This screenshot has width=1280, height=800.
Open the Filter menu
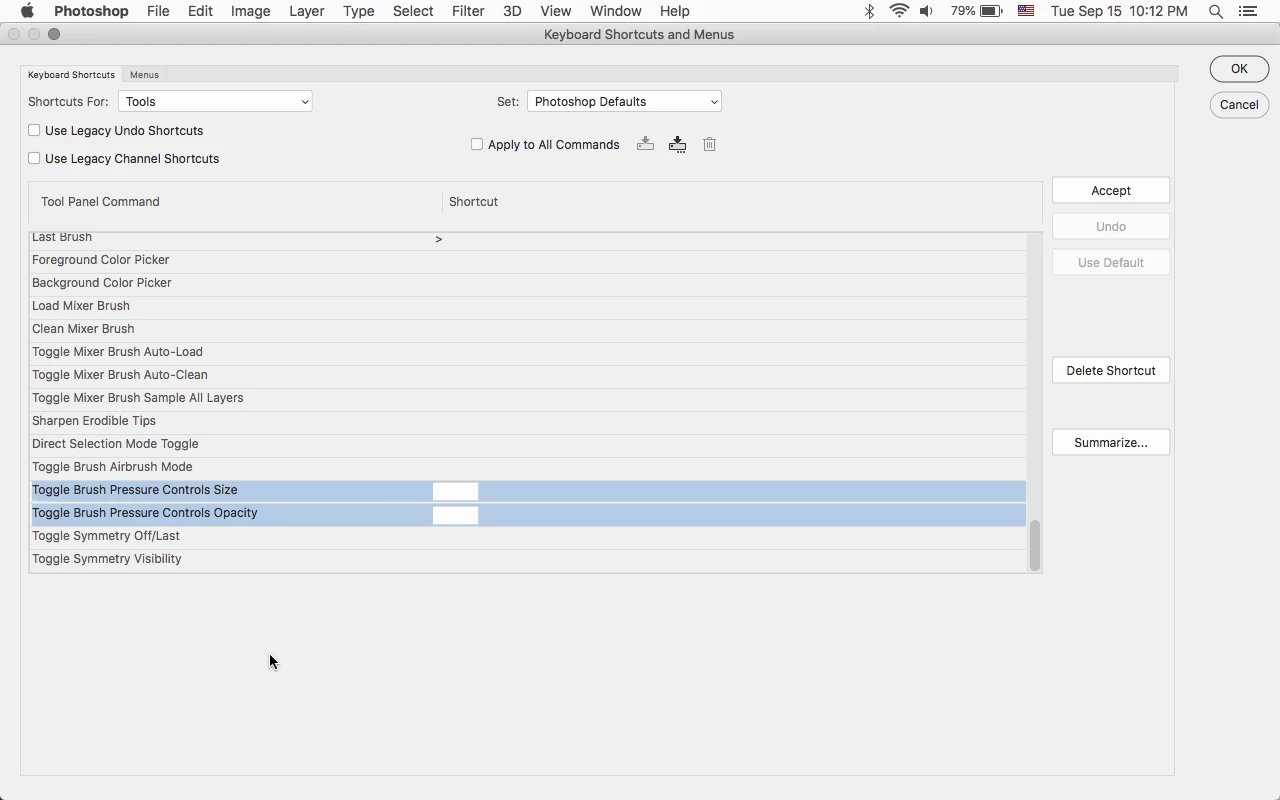(468, 11)
